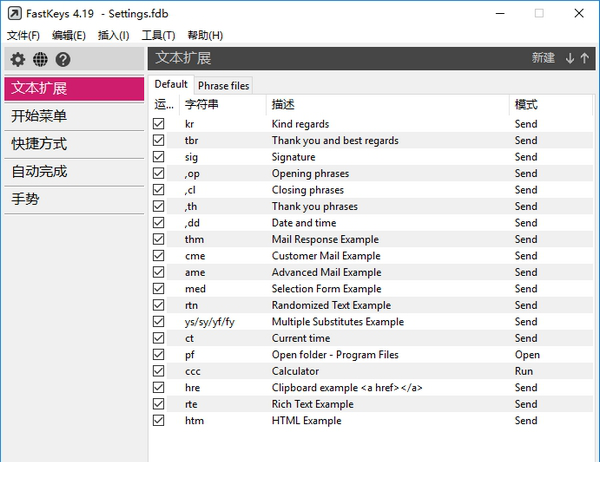Select 开始菜单 in the sidebar
Image resolution: width=600 pixels, height=480 pixels.
pyautogui.click(x=40, y=116)
